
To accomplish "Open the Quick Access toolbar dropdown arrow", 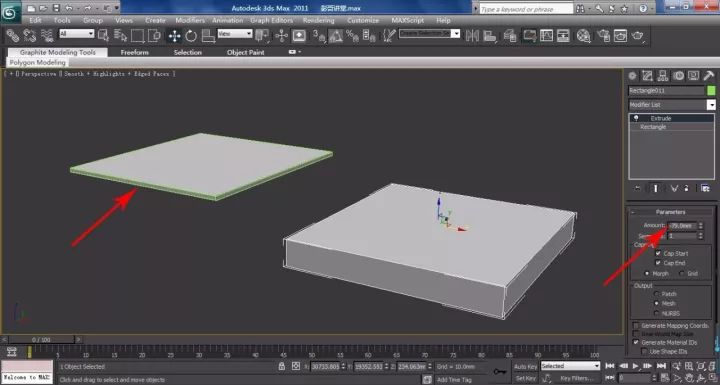I will pyautogui.click(x=117, y=8).
